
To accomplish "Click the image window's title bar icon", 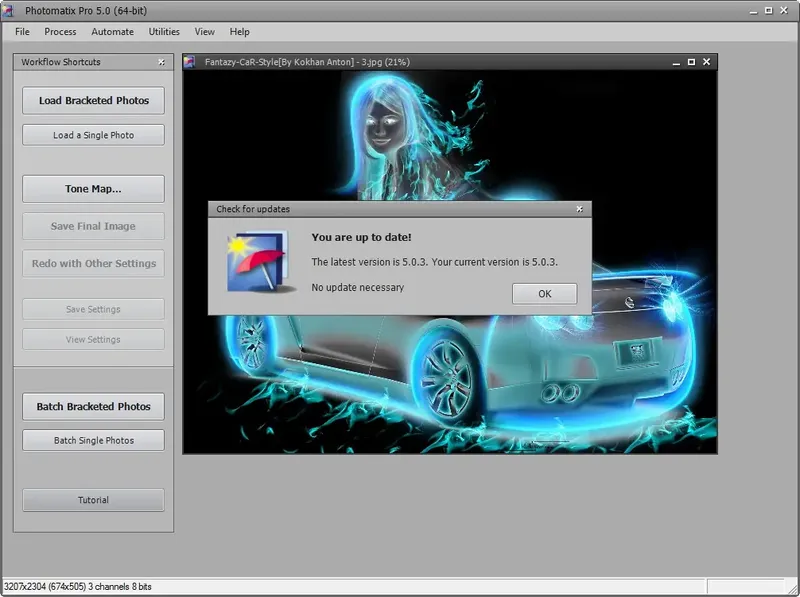I will point(190,62).
